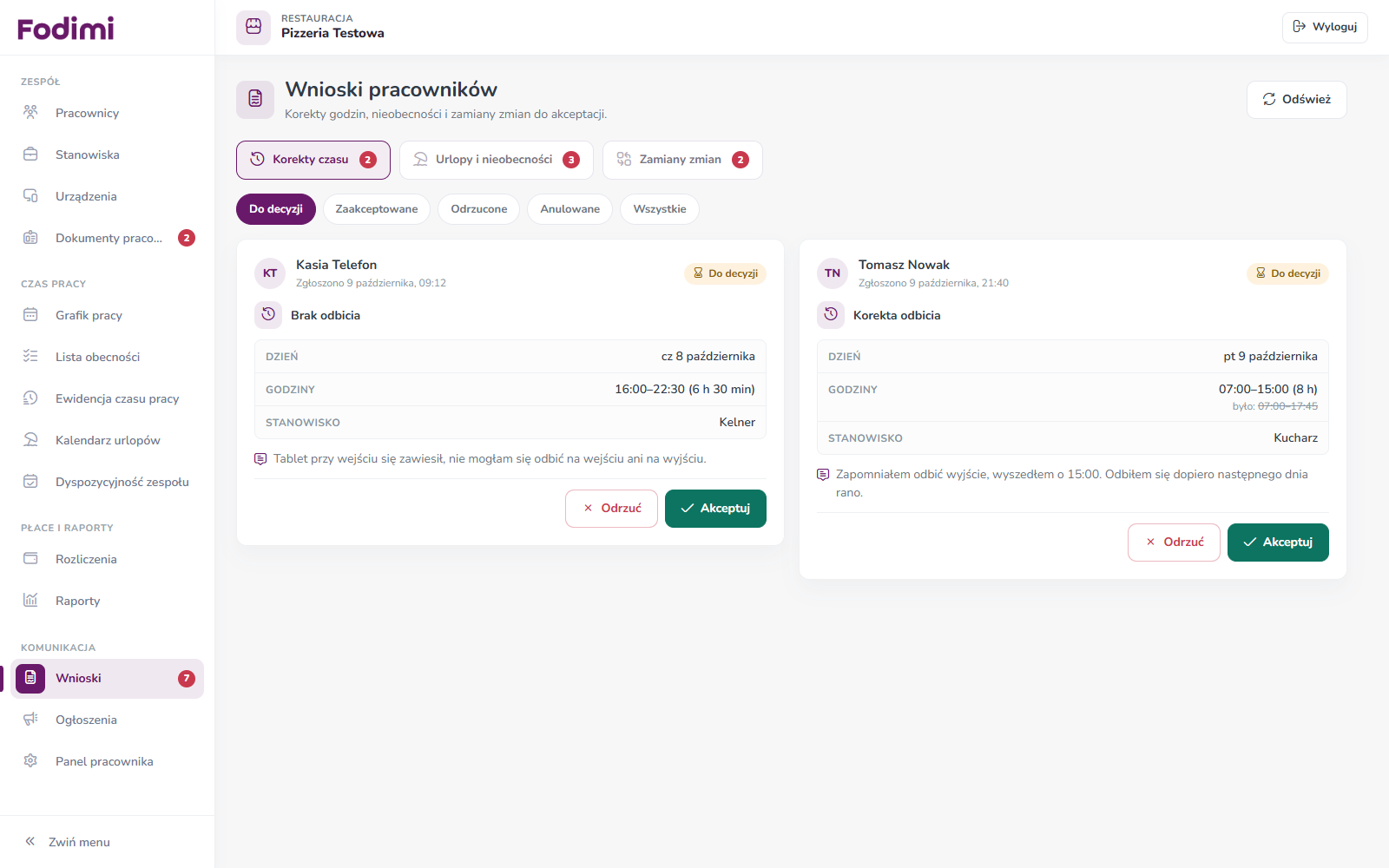
Task: Open Kalendarz urlopów in sidebar
Action: 107,440
